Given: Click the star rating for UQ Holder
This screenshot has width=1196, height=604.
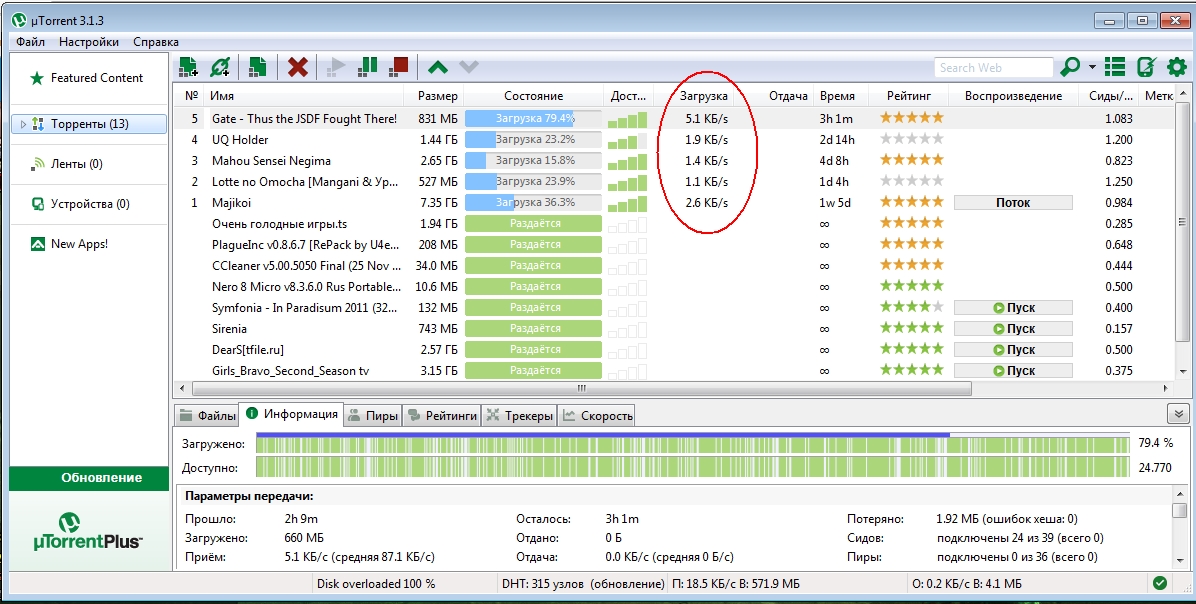Looking at the screenshot, I should pyautogui.click(x=911, y=139).
